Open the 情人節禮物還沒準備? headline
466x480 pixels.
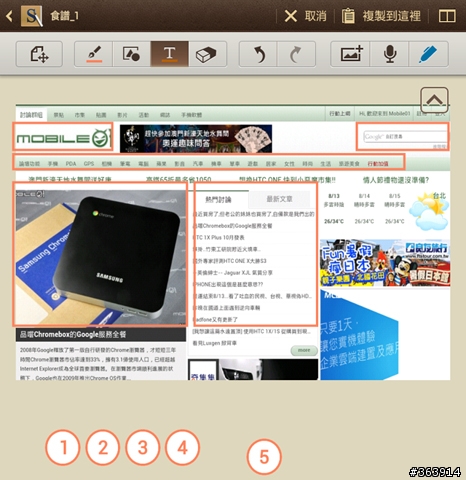click(x=396, y=180)
